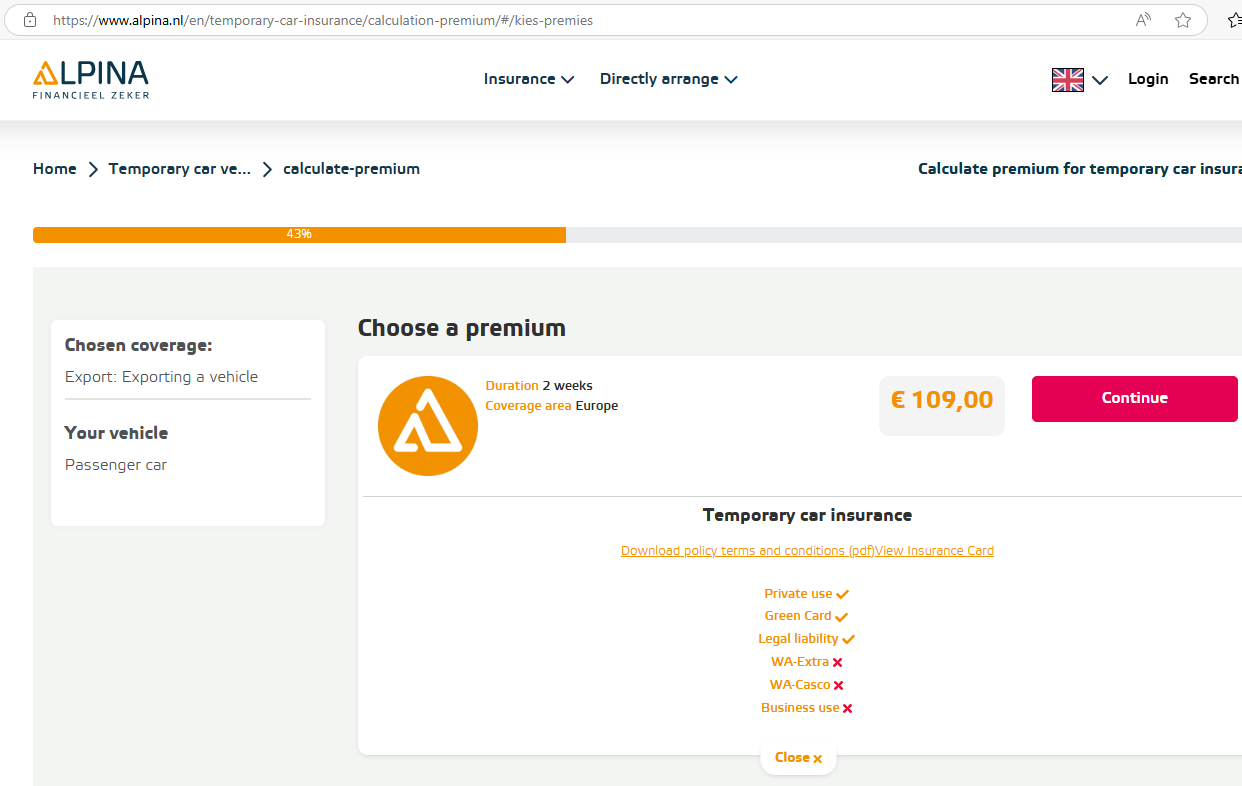Expand the language selector chevron

pyautogui.click(x=1100, y=80)
